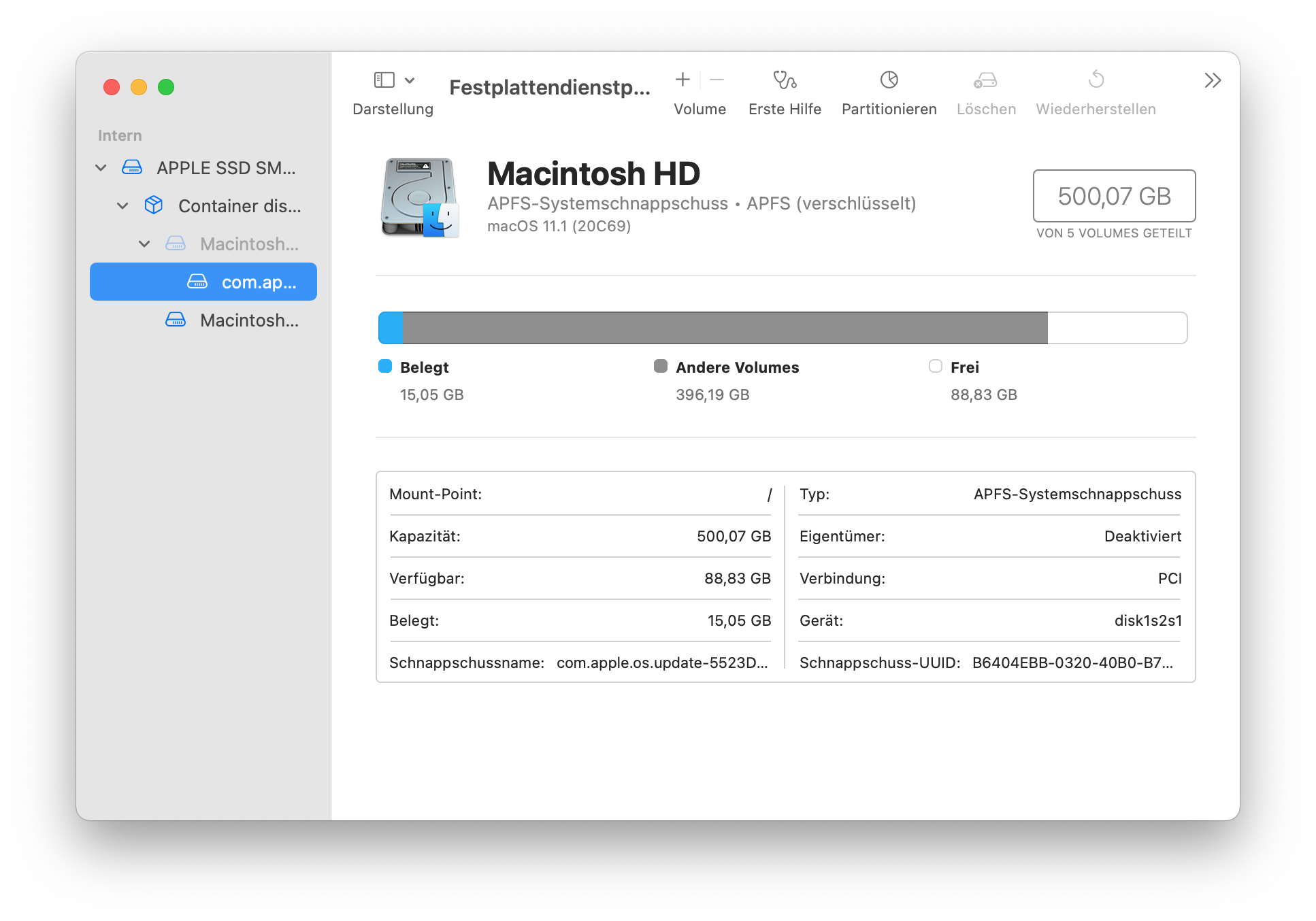Click the grey Andere Volumes legend swatch
Viewport: 1316px width, 921px height.
tap(660, 367)
